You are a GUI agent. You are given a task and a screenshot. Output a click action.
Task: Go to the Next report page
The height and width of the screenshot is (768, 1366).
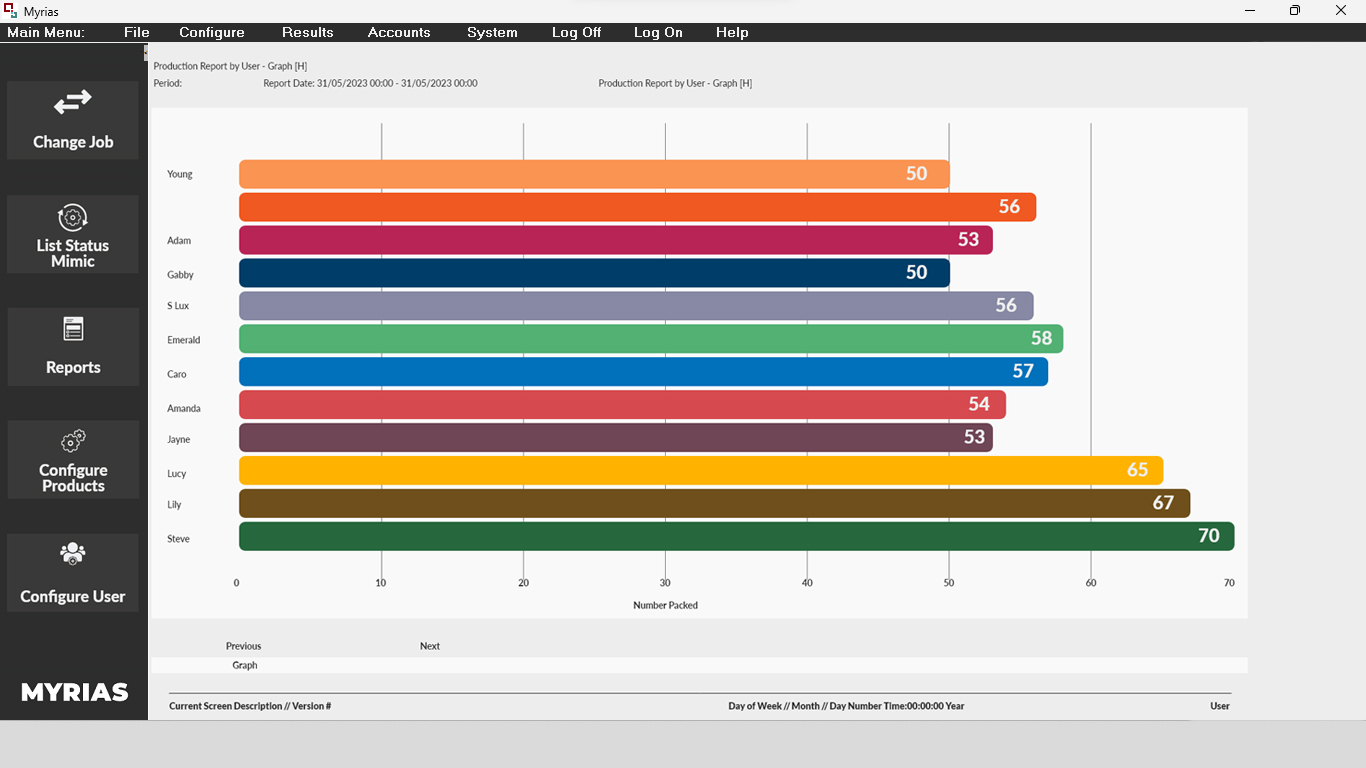pyautogui.click(x=430, y=646)
